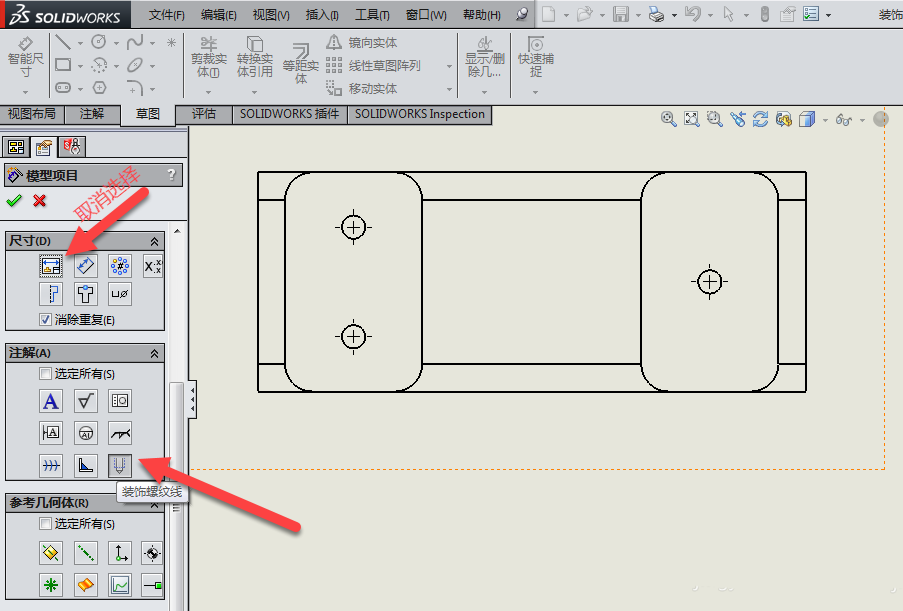
Task: Check Select all under Reference Geometry
Action: [45, 523]
